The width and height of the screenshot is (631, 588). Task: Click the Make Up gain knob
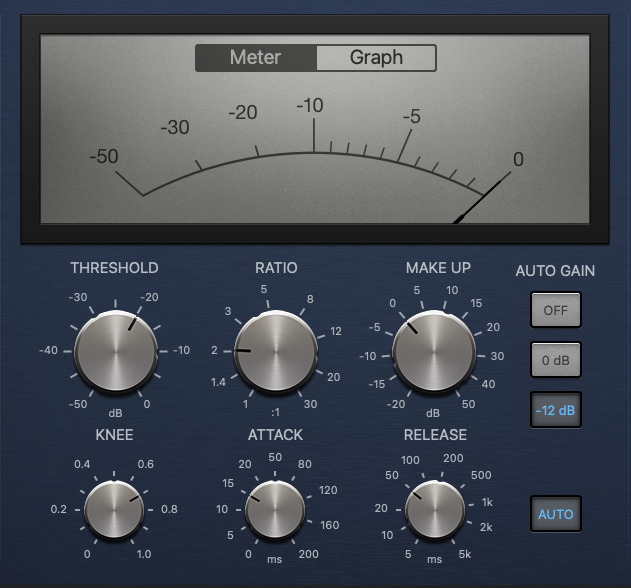pos(433,351)
